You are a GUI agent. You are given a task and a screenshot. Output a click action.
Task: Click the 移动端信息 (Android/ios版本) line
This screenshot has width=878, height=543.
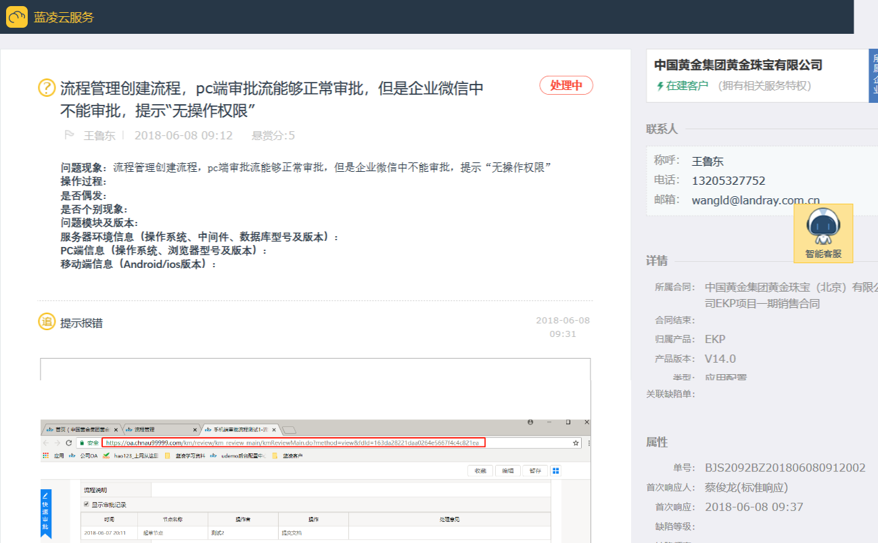(x=138, y=264)
